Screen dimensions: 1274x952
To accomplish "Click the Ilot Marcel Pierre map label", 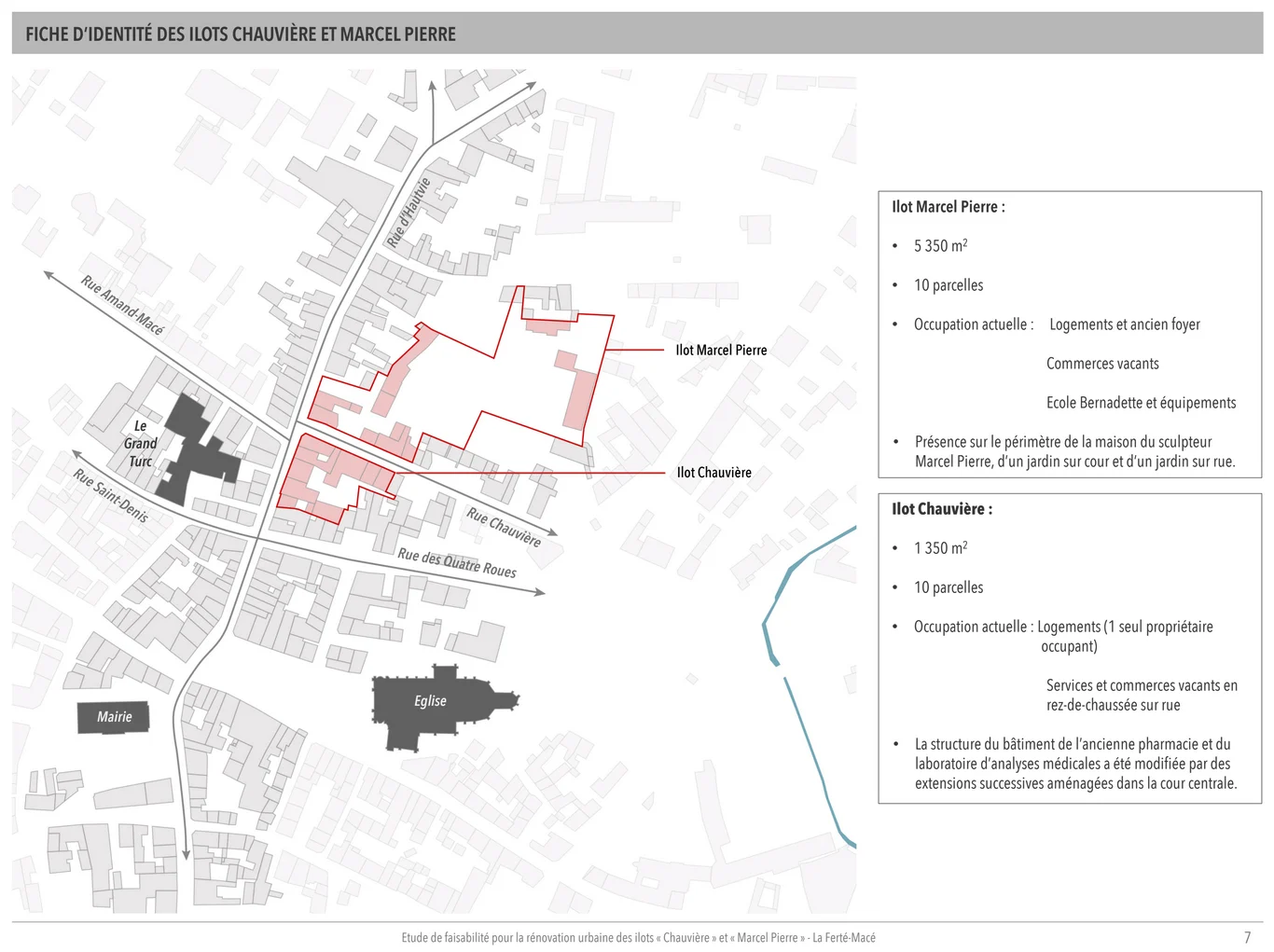I will (x=721, y=351).
